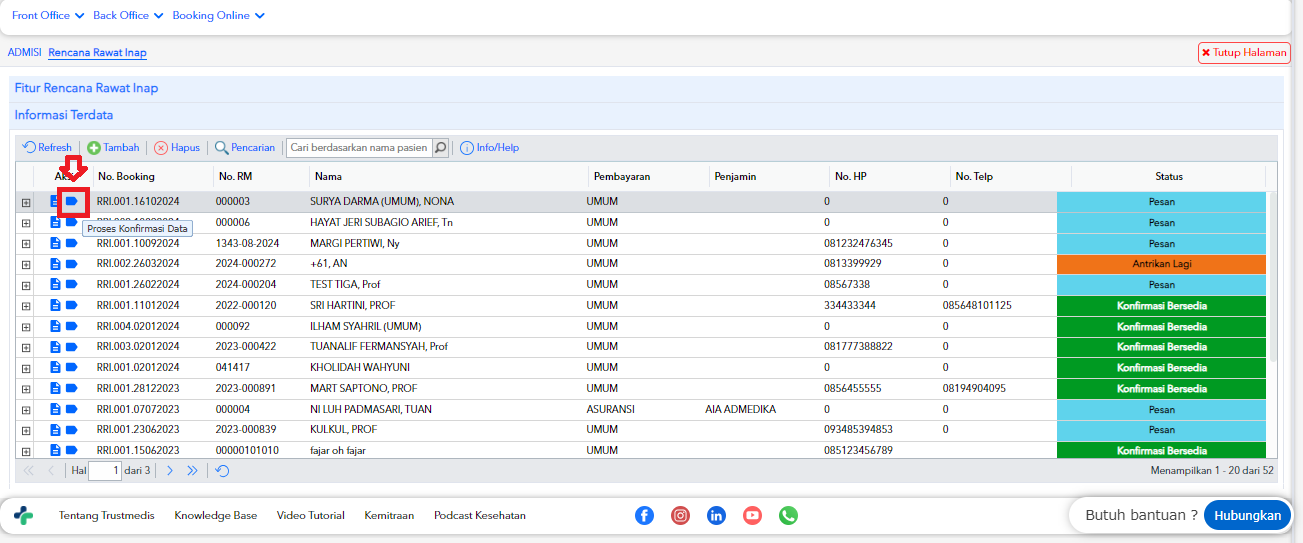Open the Back Office menu
This screenshot has height=543, width=1303.
click(128, 16)
